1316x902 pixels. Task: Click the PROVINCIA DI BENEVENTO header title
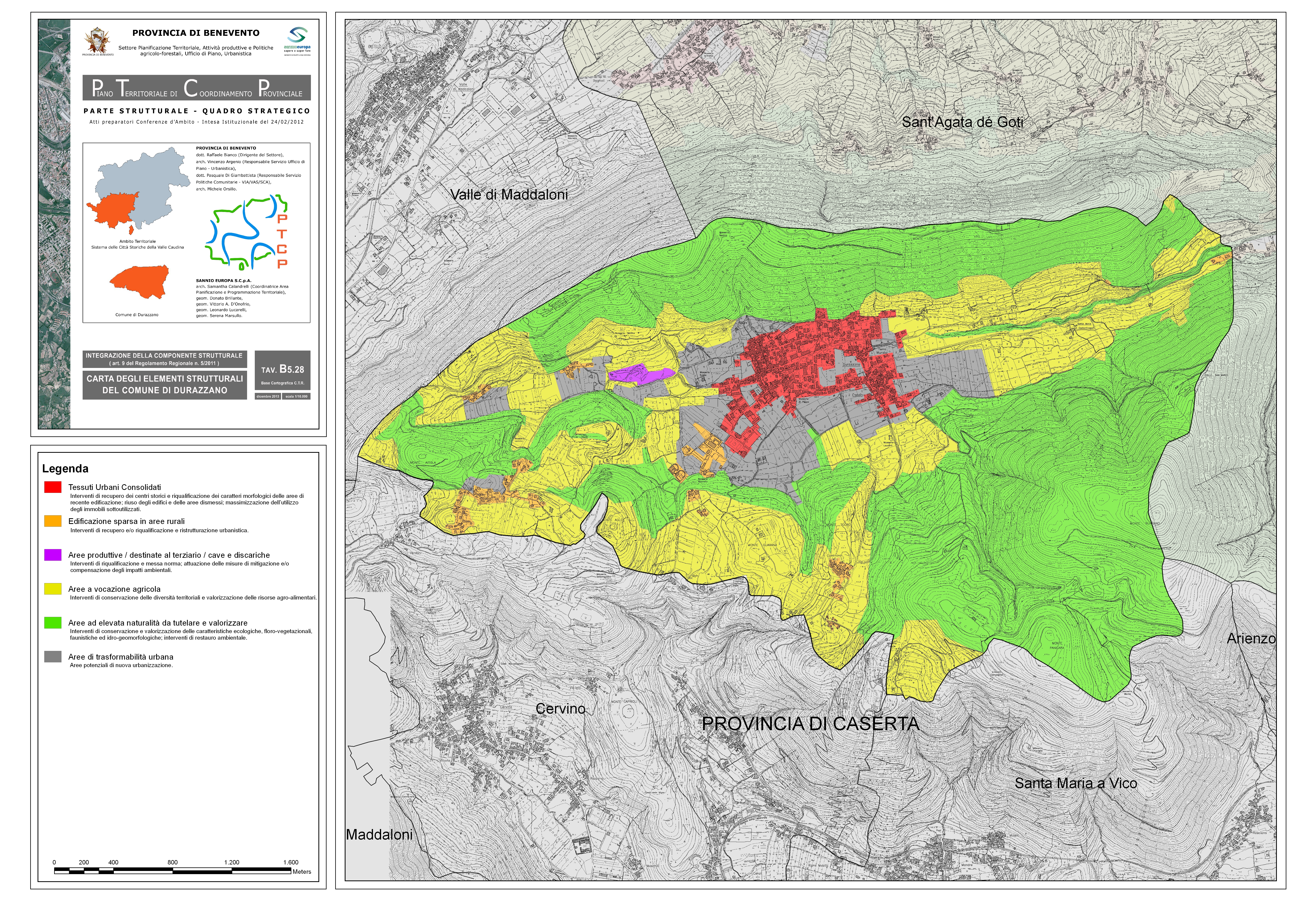(196, 33)
